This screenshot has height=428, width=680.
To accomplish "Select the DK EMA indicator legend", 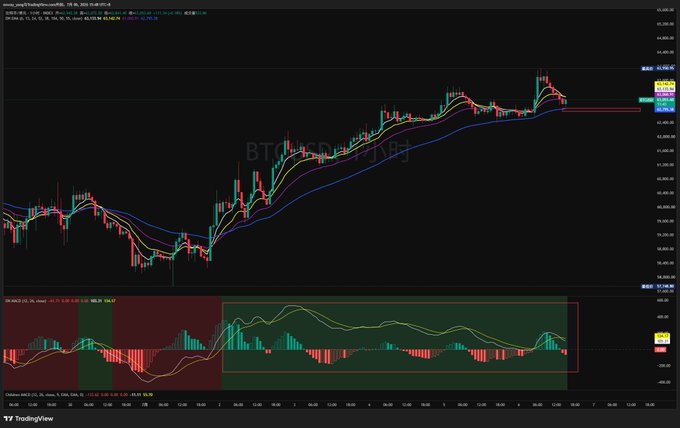I will [82, 19].
